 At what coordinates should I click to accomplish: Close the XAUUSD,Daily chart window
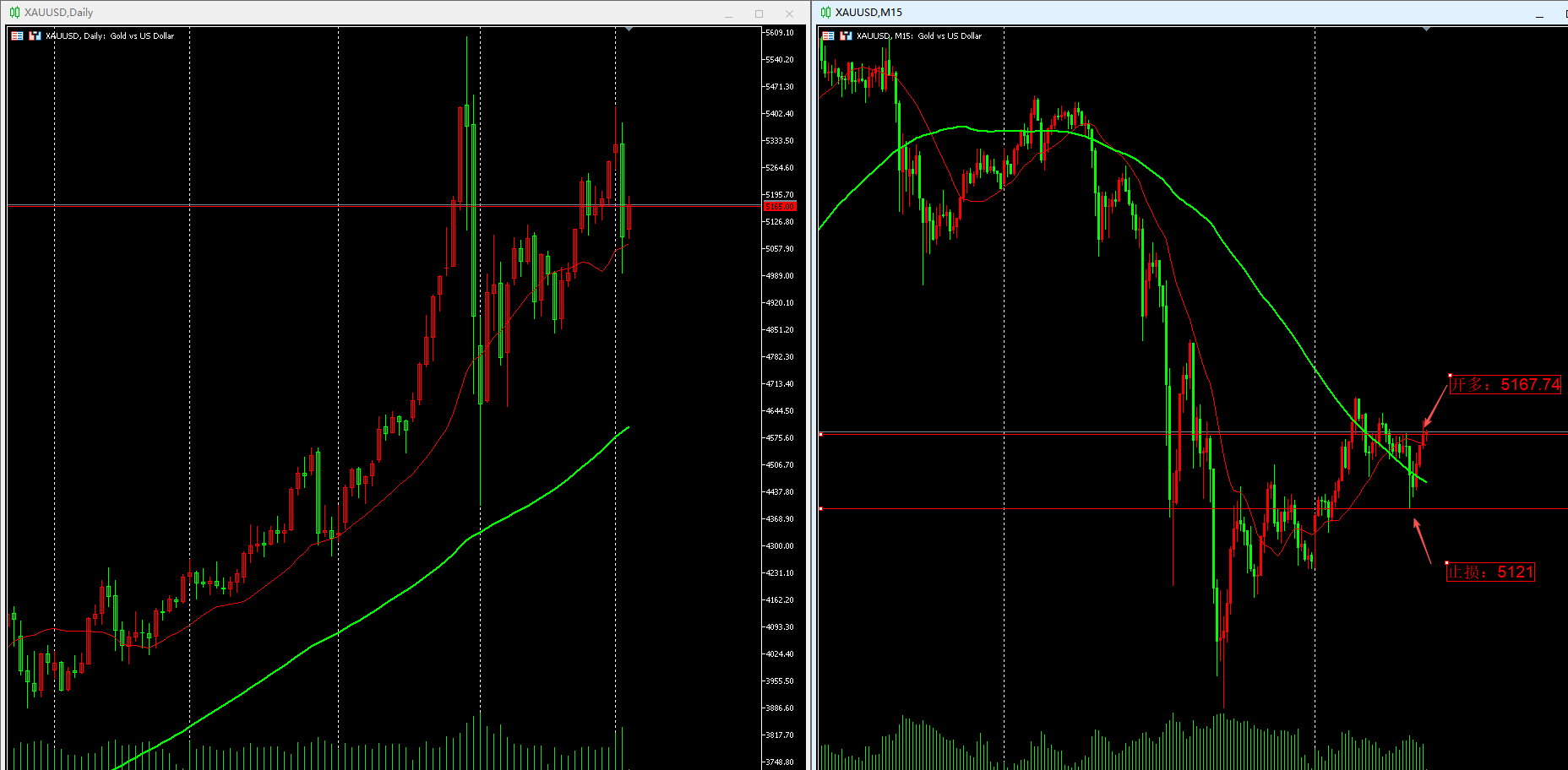(x=789, y=14)
